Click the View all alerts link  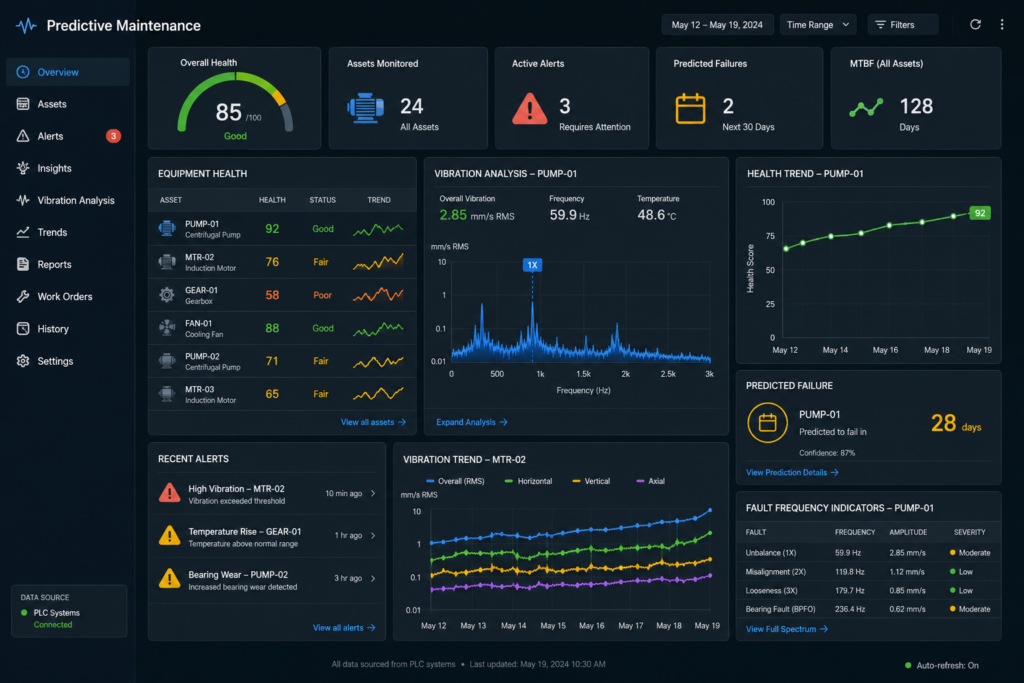point(344,627)
